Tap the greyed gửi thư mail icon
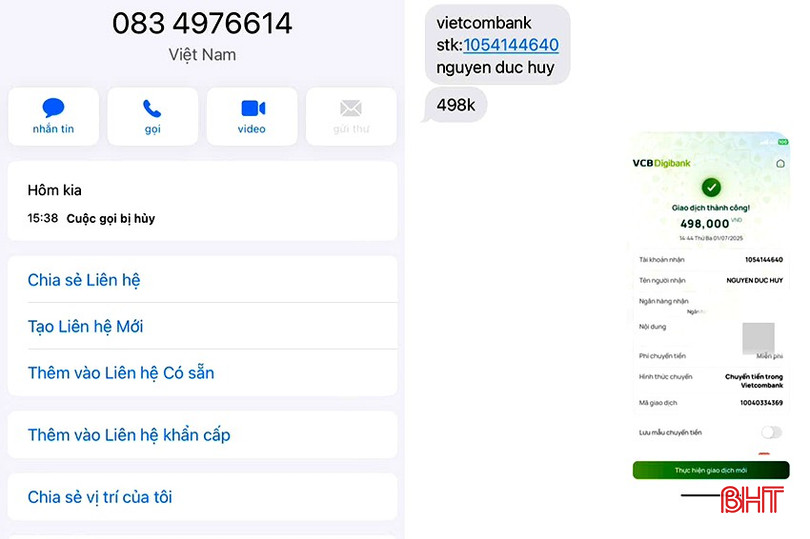Image resolution: width=810 pixels, height=539 pixels. pos(351,109)
